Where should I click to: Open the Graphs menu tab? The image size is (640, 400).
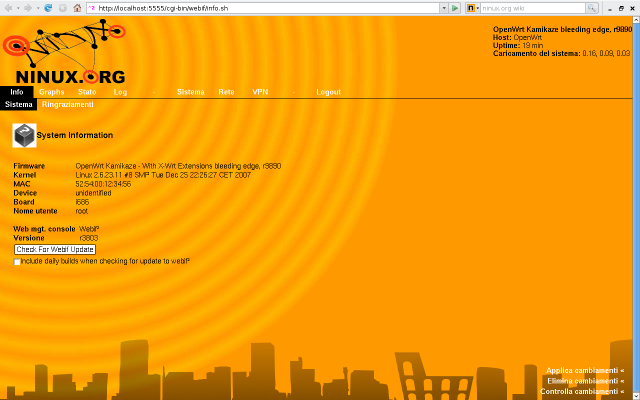pyautogui.click(x=52, y=92)
